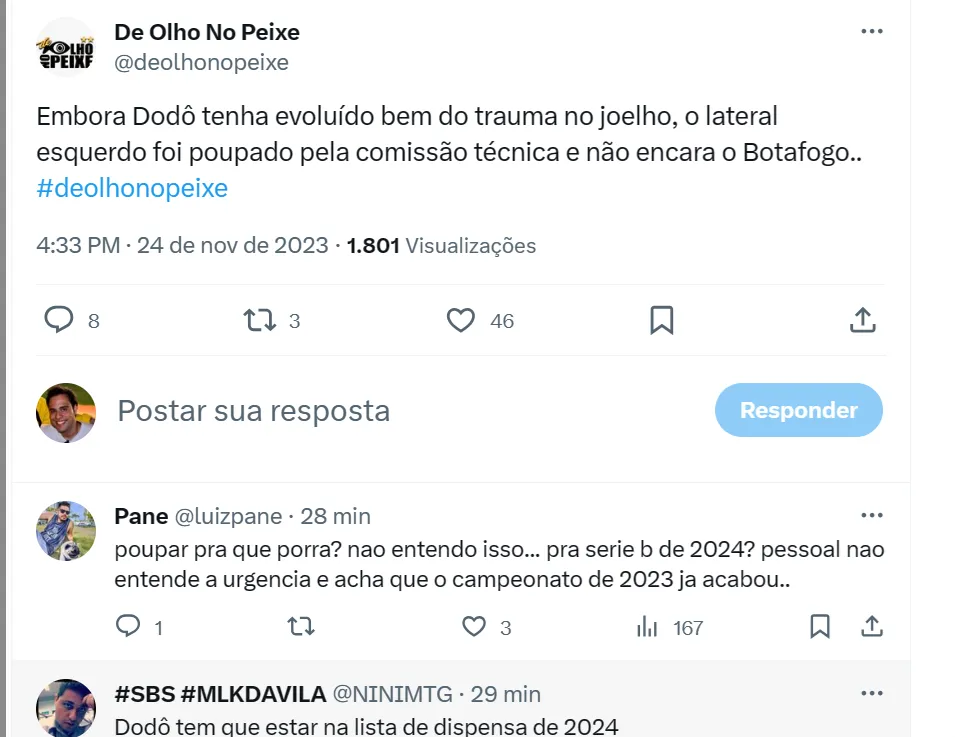Like the De Olho No Peixe tweet
The height and width of the screenshot is (737, 955).
460,320
